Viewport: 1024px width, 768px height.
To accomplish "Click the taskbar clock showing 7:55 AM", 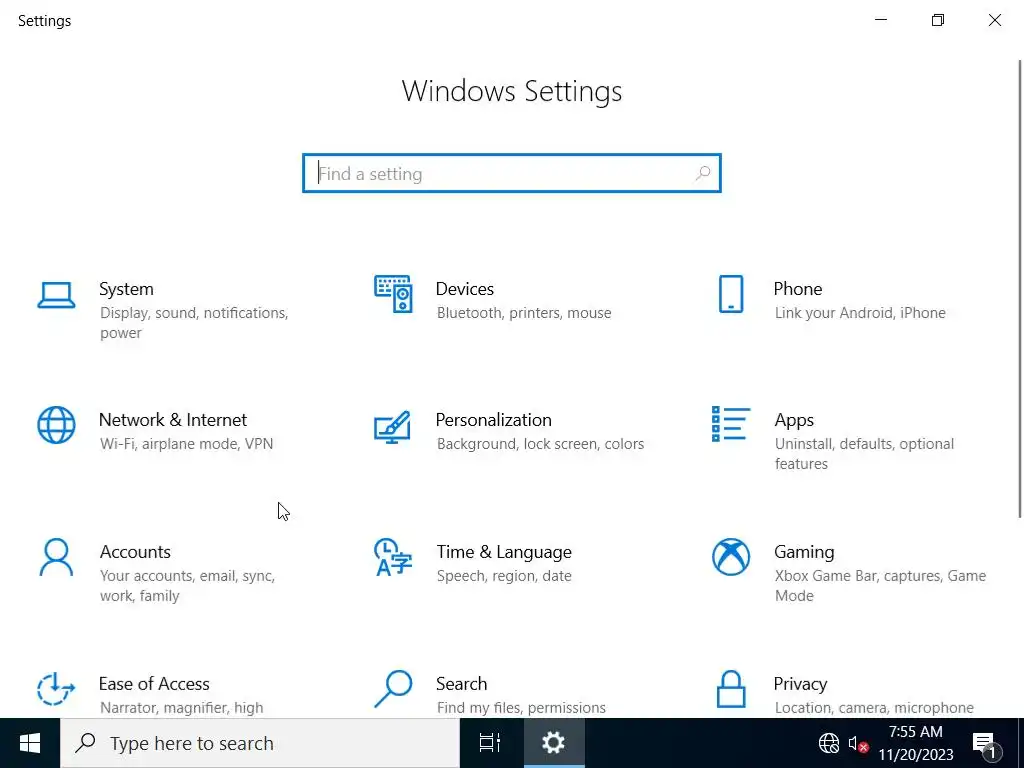I will click(915, 743).
